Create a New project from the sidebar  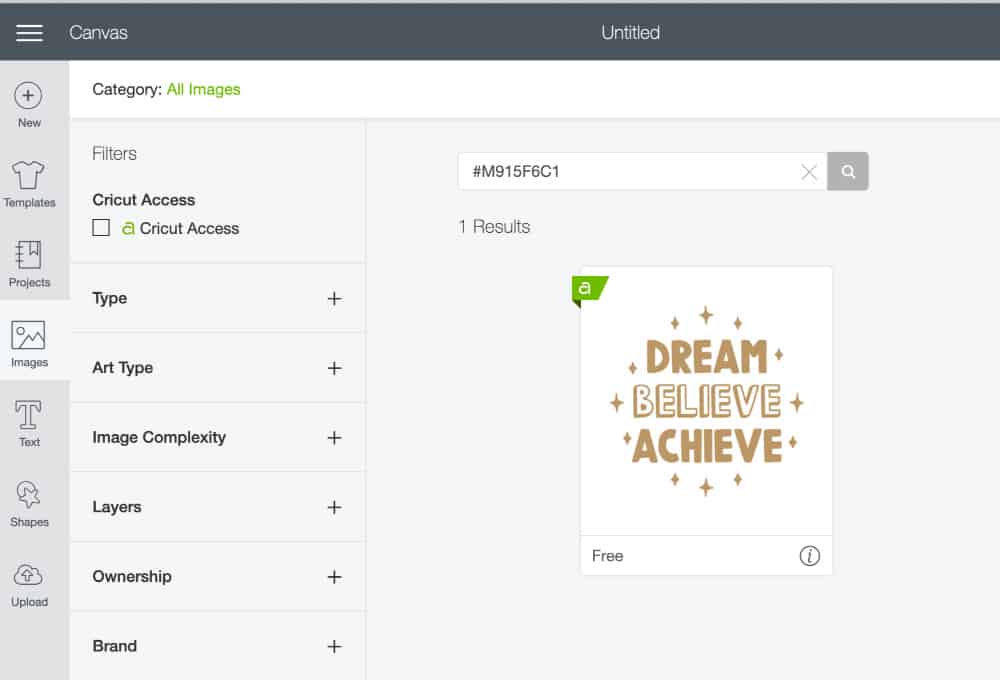click(29, 105)
